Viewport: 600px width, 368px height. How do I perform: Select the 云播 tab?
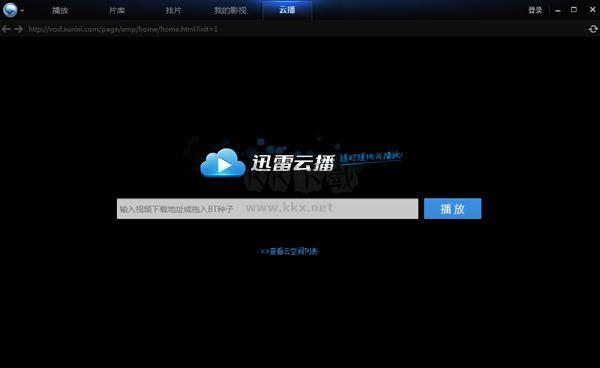click(x=287, y=10)
